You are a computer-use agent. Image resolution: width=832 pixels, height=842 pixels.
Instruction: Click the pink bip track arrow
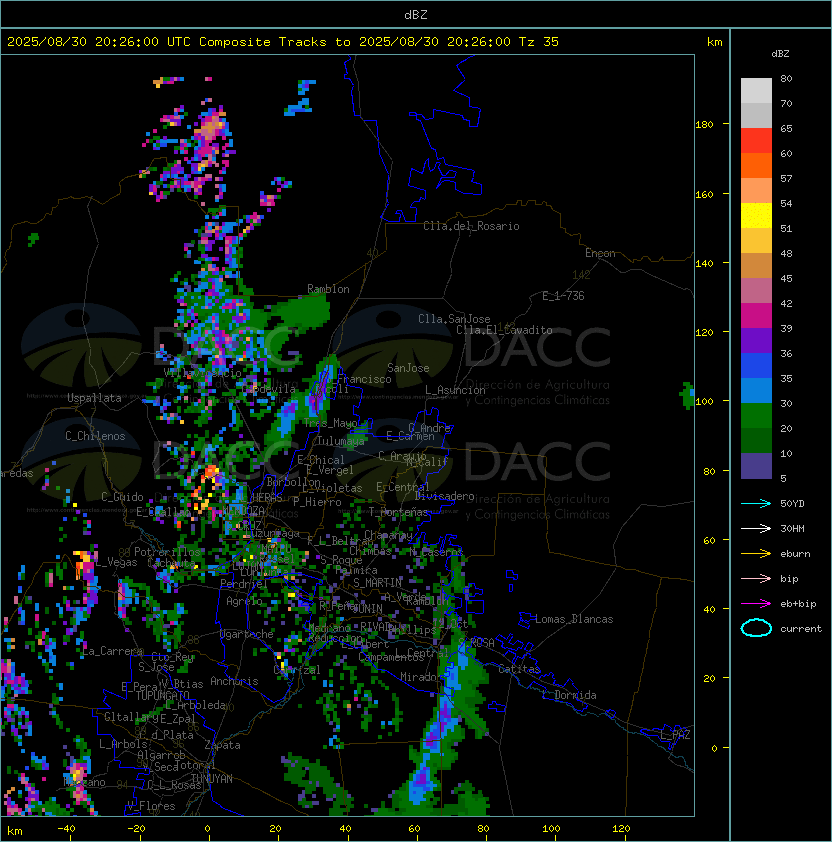pos(756,578)
